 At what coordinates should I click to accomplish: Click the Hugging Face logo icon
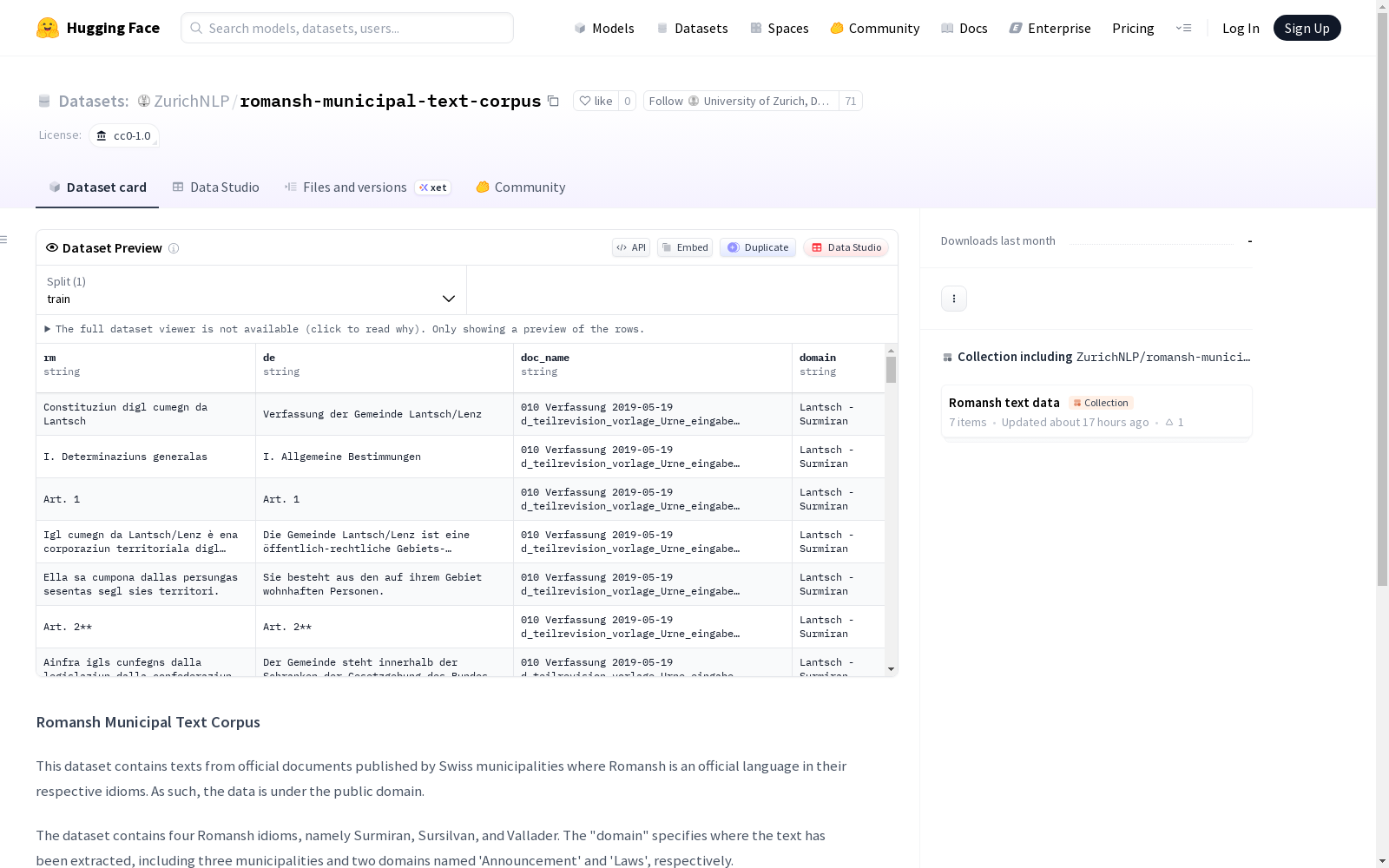pos(48,28)
